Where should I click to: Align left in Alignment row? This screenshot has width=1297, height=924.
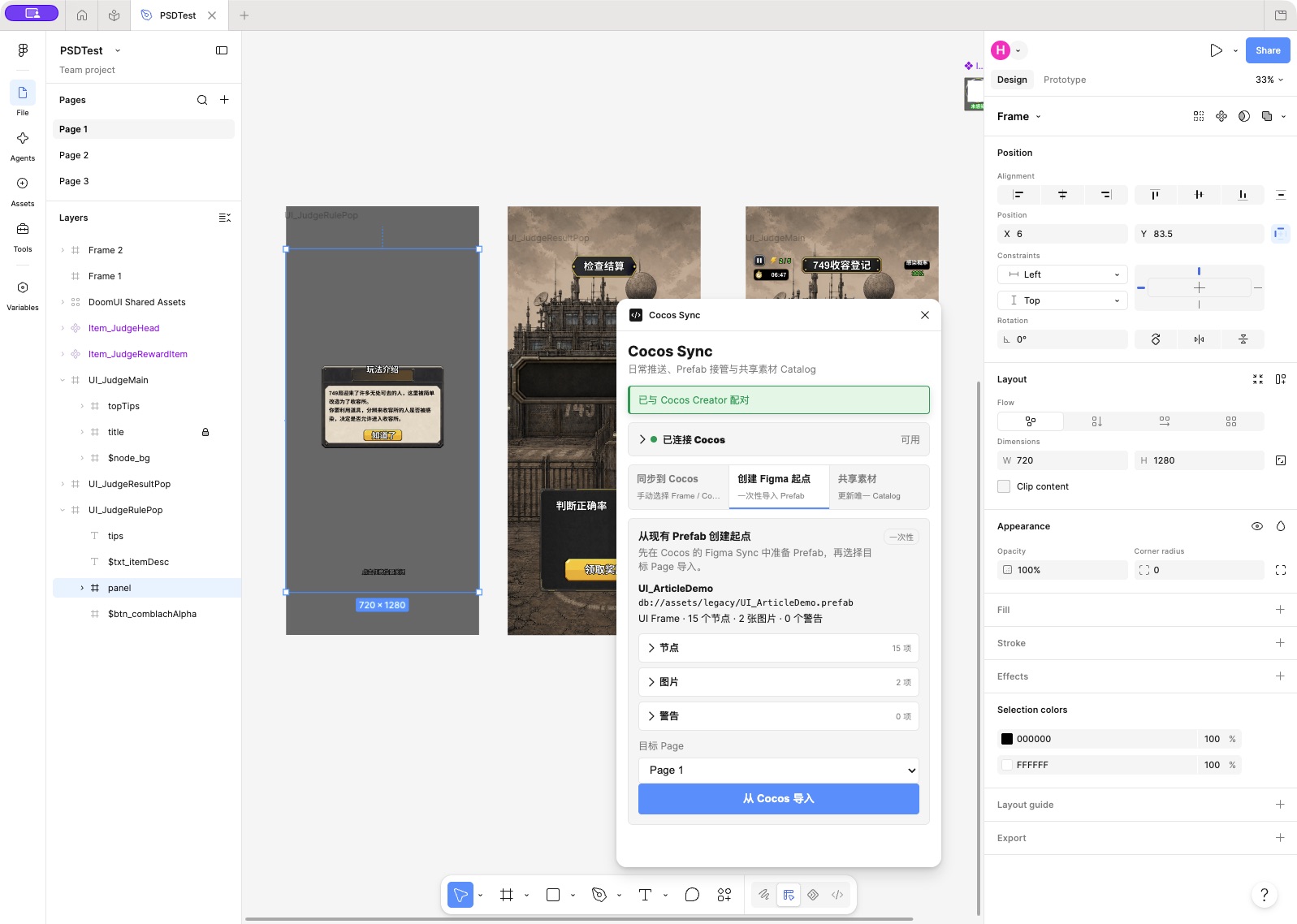pyautogui.click(x=1018, y=195)
